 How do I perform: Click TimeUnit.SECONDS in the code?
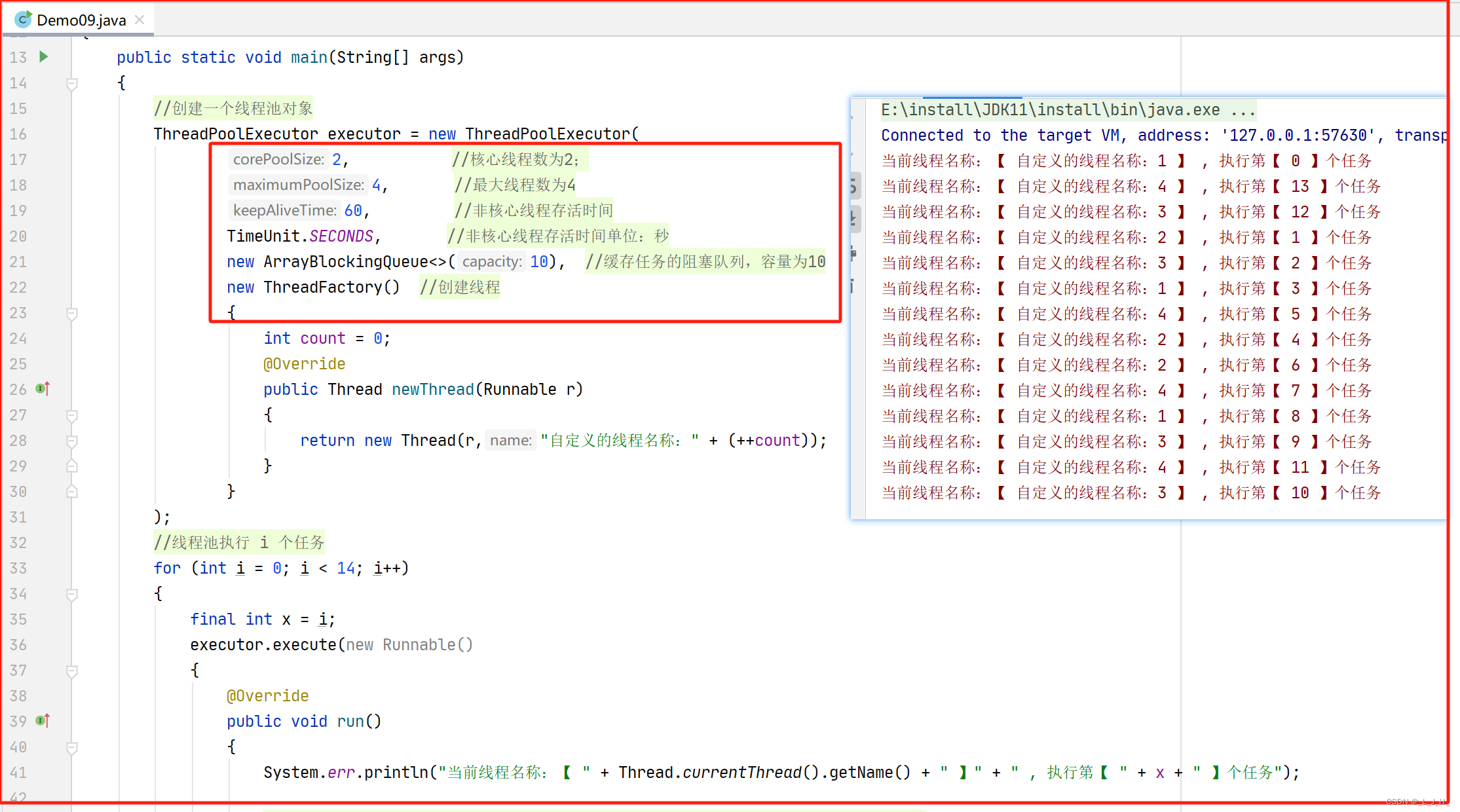[300, 236]
